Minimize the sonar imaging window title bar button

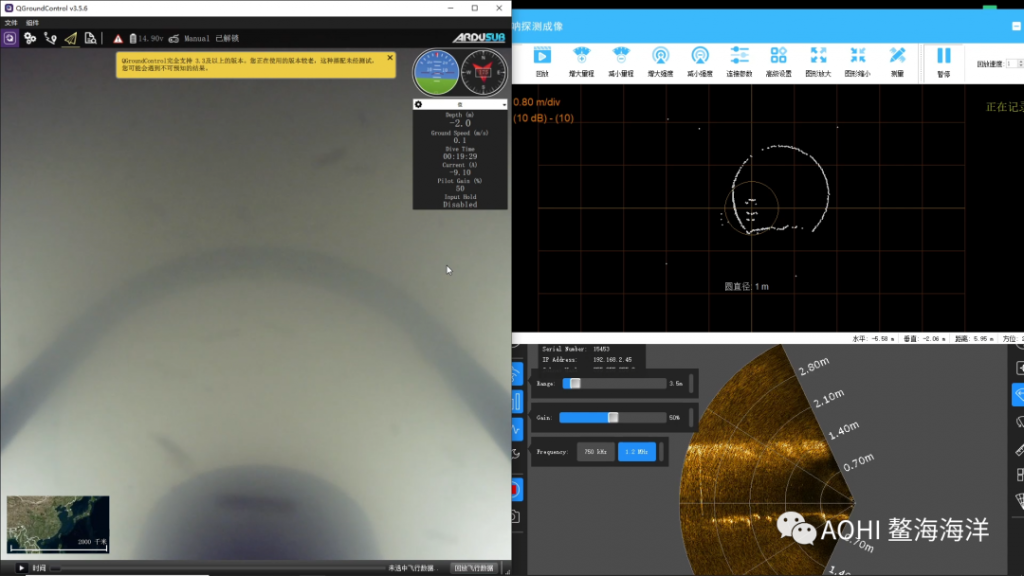pos(1016,26)
